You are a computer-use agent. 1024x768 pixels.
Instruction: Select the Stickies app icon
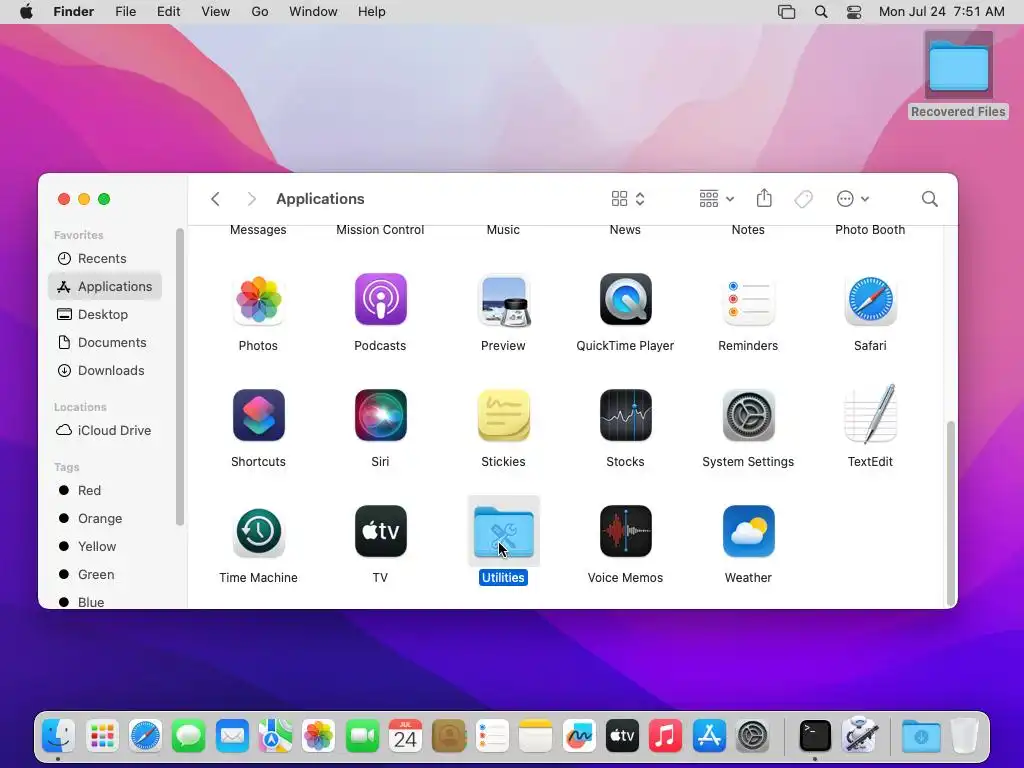(503, 415)
